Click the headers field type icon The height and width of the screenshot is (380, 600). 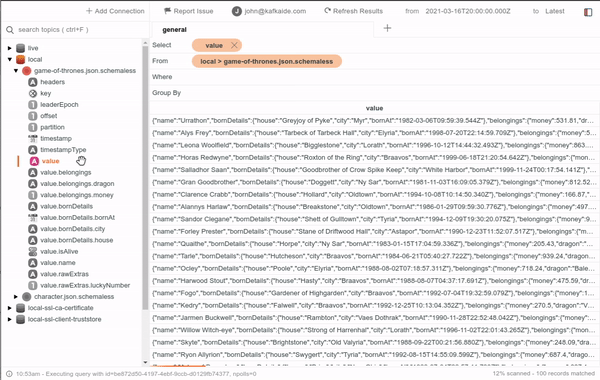pos(33,82)
